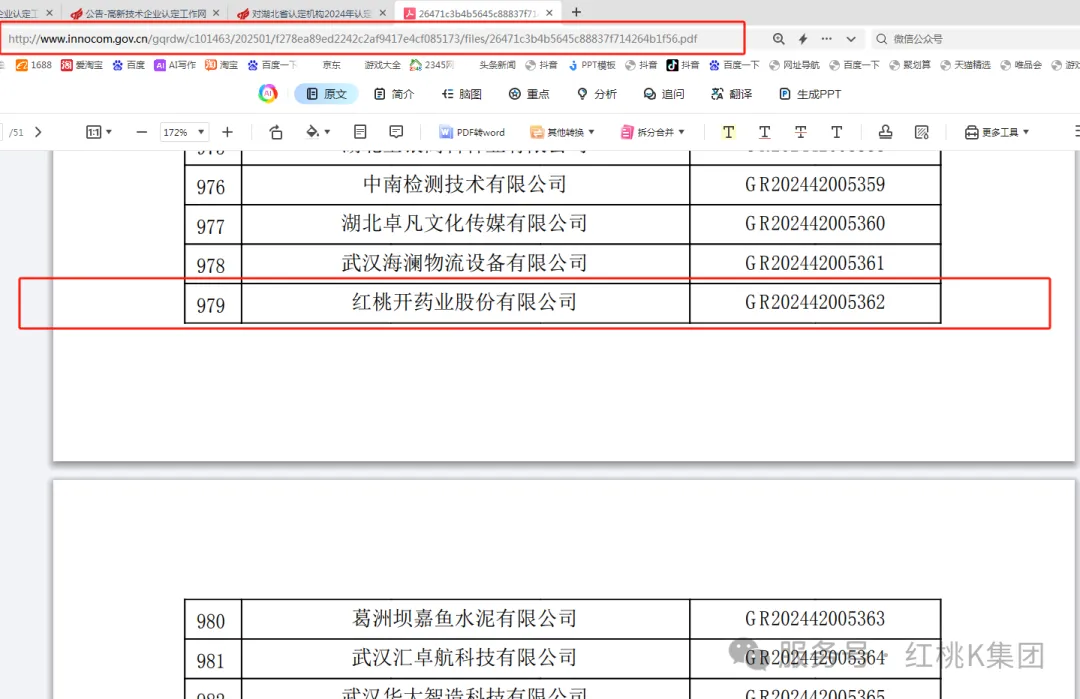The width and height of the screenshot is (1080, 699).
Task: Open the 头条新闻 bookmark
Action: click(x=497, y=65)
